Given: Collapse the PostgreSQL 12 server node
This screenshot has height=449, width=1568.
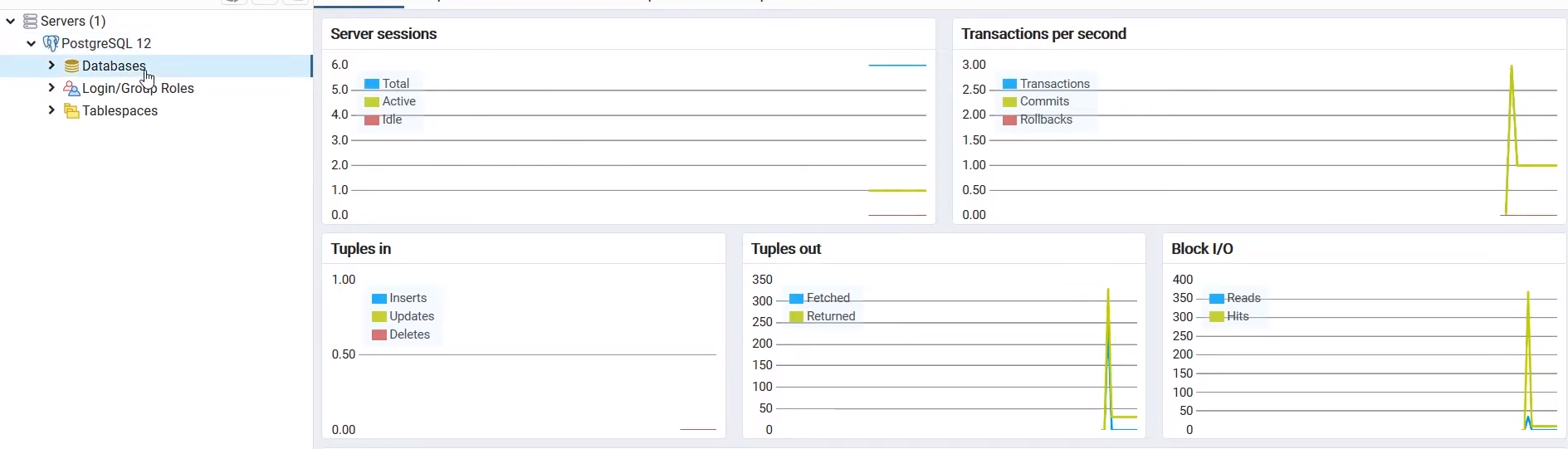Looking at the screenshot, I should pos(32,43).
